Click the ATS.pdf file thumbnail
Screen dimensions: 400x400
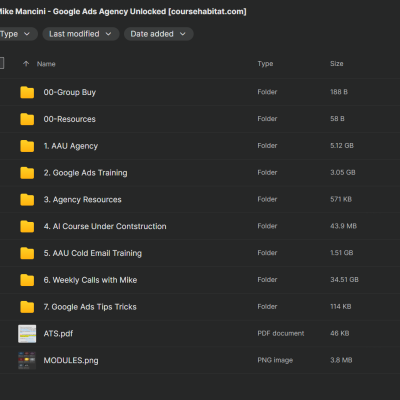point(27,334)
